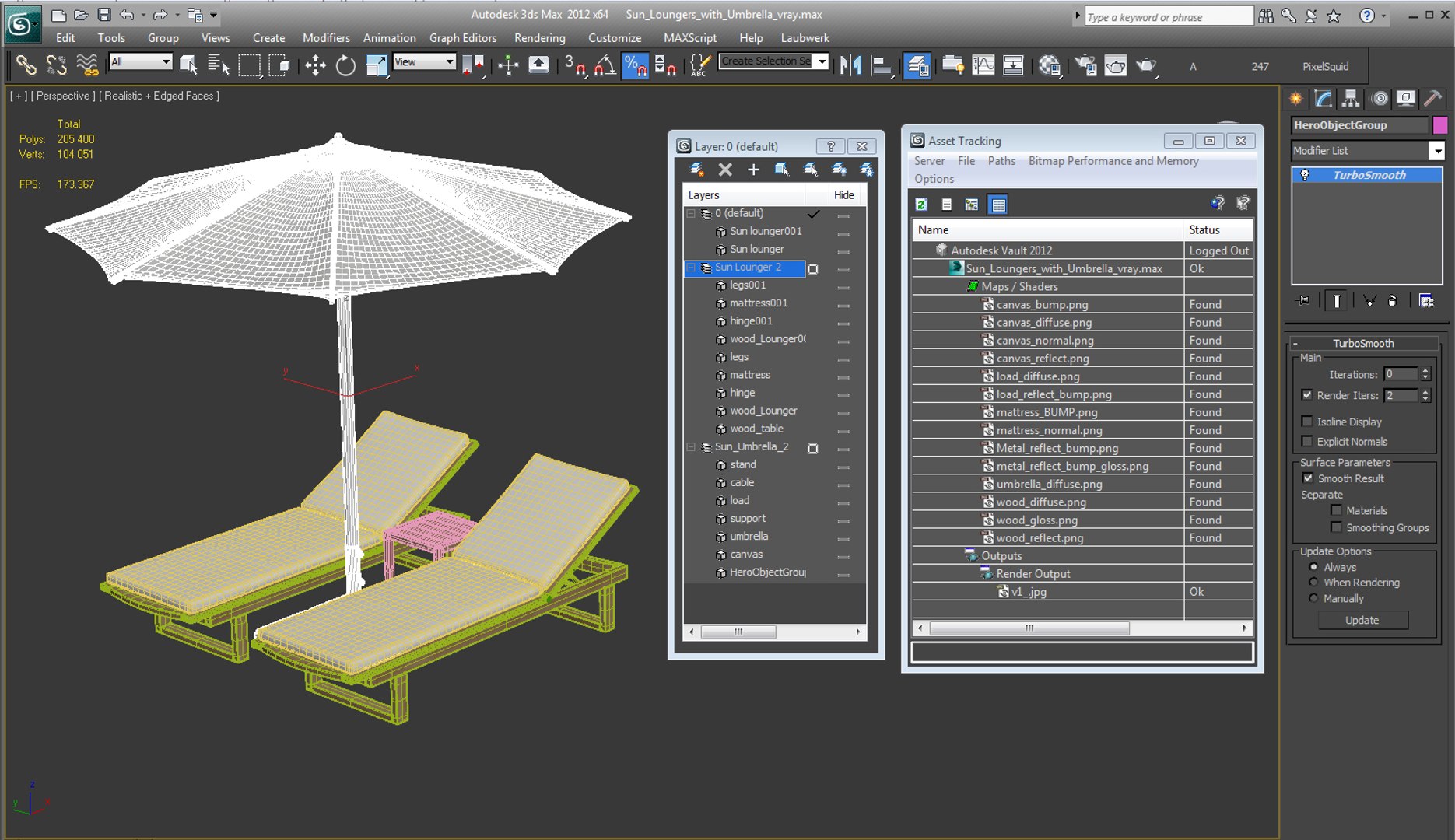Collapse the TurboSmooth rollout
Image resolution: width=1455 pixels, height=840 pixels.
tap(1295, 344)
